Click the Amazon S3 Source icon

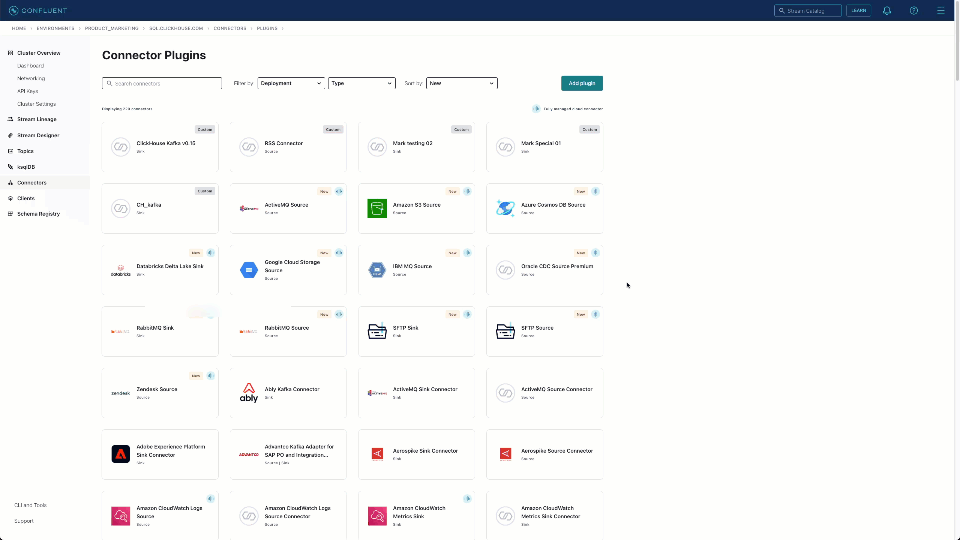(376, 208)
